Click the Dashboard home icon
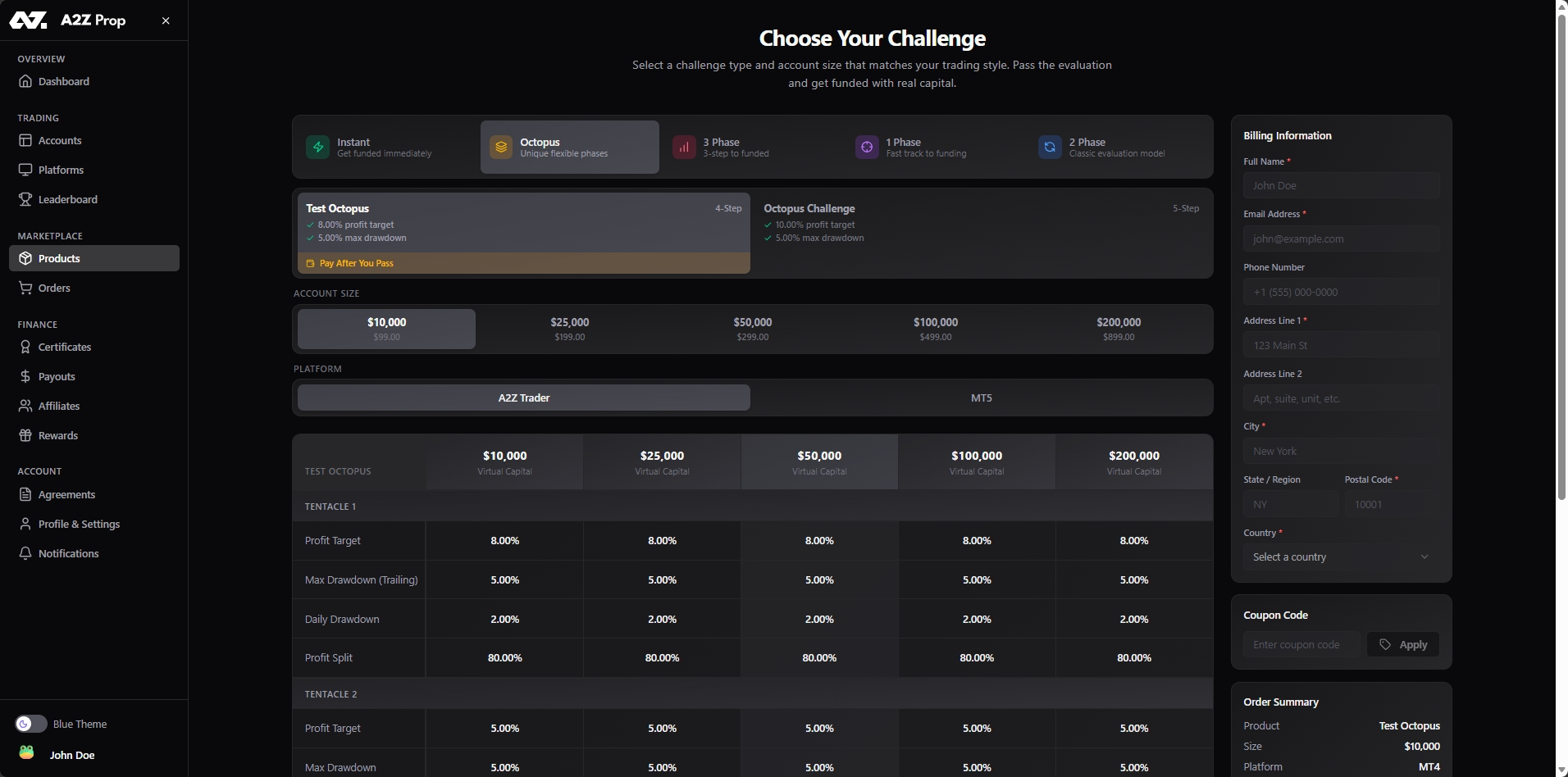Screen dimensions: 1568x777 (25, 81)
